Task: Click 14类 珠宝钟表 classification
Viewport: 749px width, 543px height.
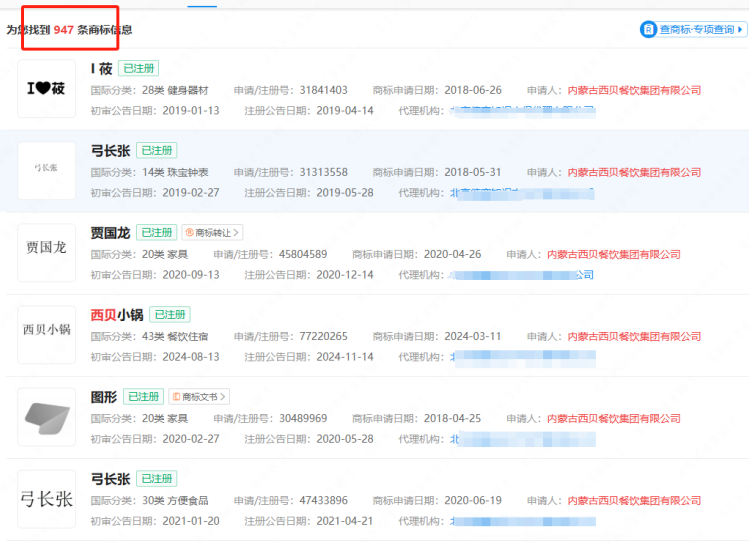Action: pyautogui.click(x=175, y=172)
